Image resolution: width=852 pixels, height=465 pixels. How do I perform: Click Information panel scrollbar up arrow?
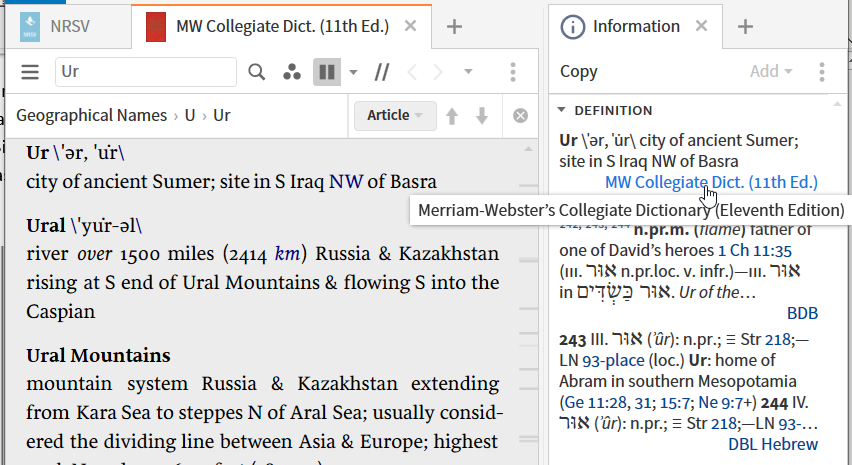[837, 104]
